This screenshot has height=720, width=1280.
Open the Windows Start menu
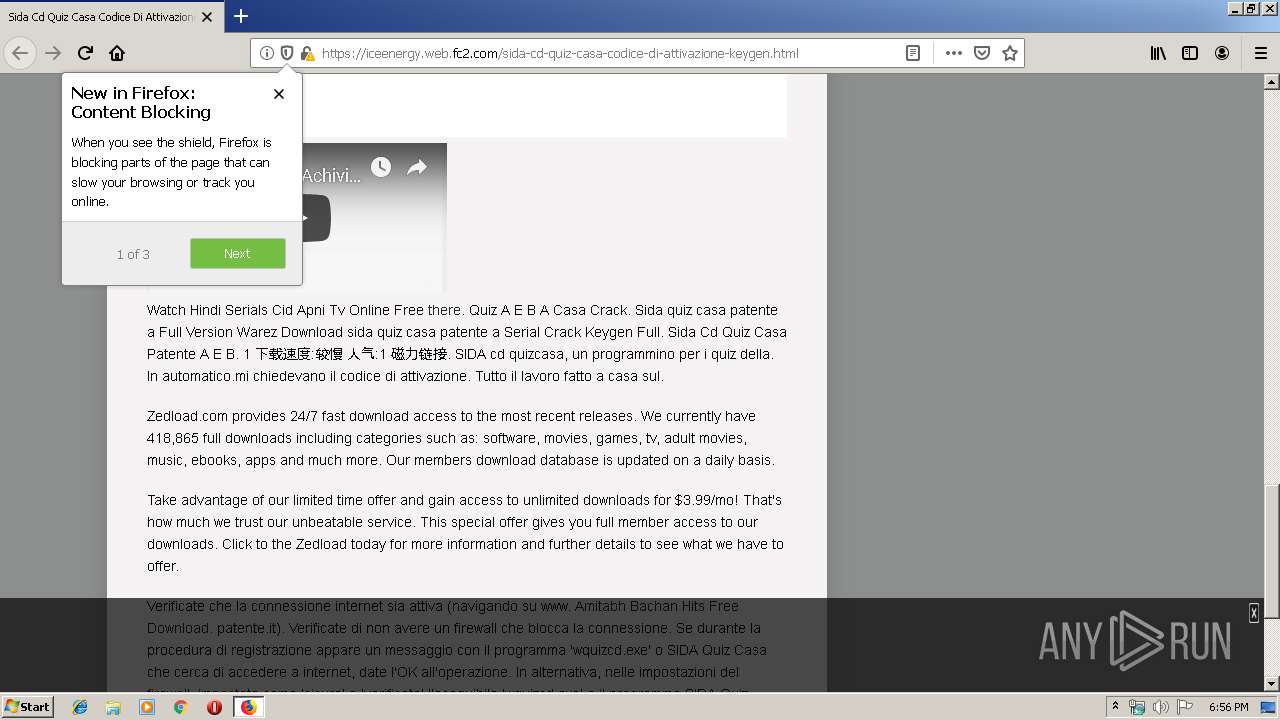[x=27, y=706]
